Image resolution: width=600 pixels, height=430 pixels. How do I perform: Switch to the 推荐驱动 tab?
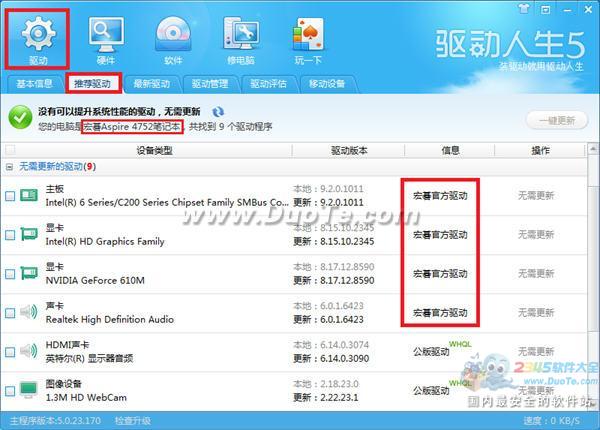(93, 83)
